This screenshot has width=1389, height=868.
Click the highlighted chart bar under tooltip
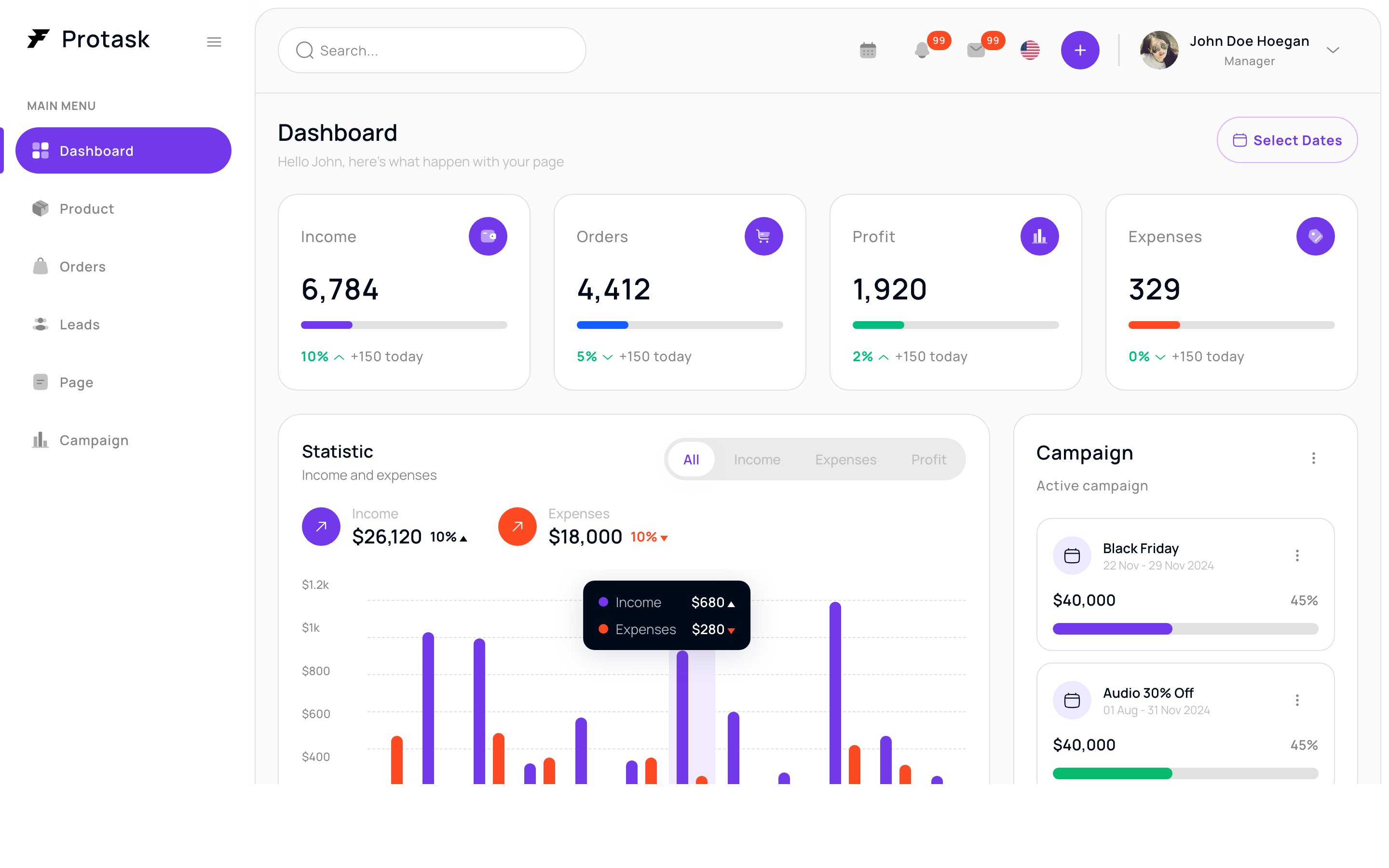click(x=682, y=717)
